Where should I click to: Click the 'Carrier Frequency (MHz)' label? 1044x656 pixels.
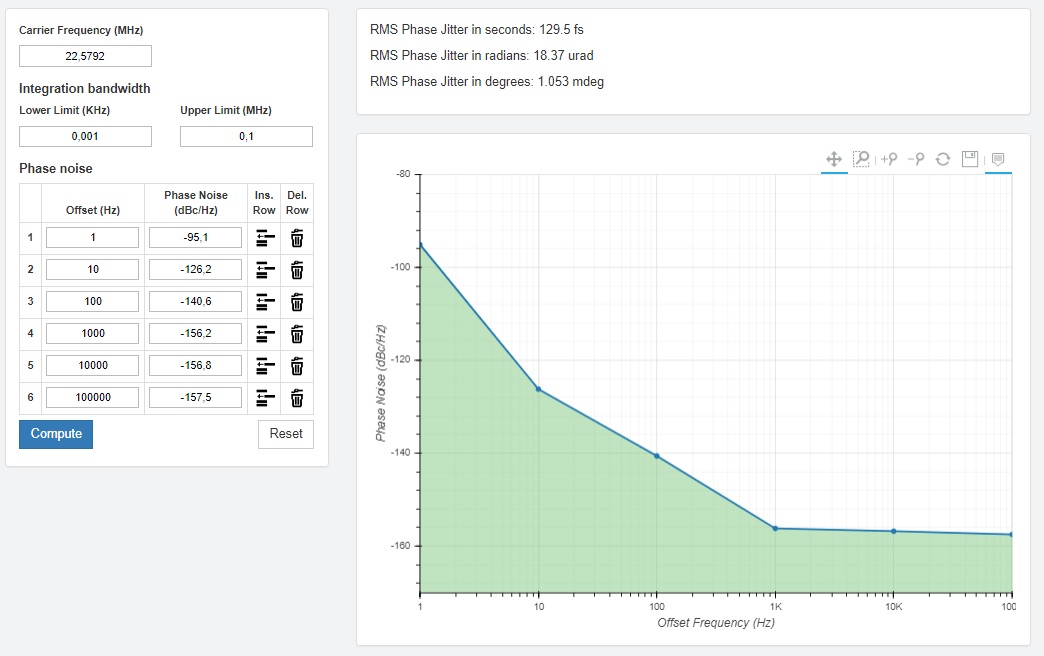point(81,30)
